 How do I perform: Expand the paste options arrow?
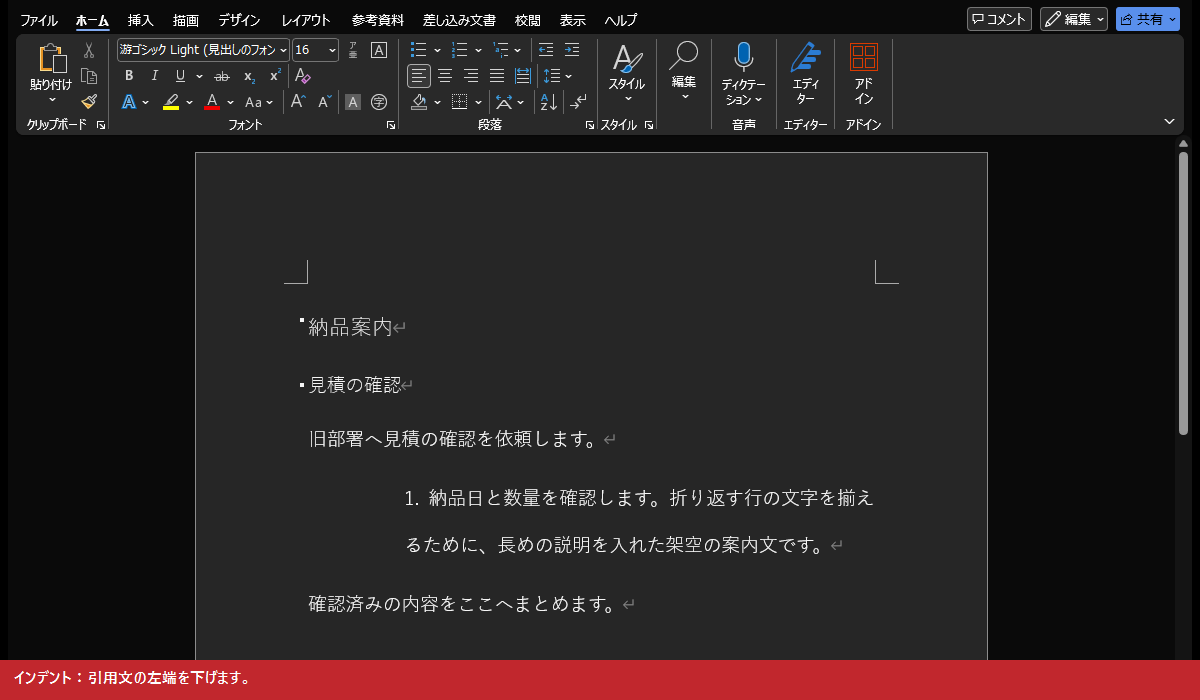click(51, 100)
